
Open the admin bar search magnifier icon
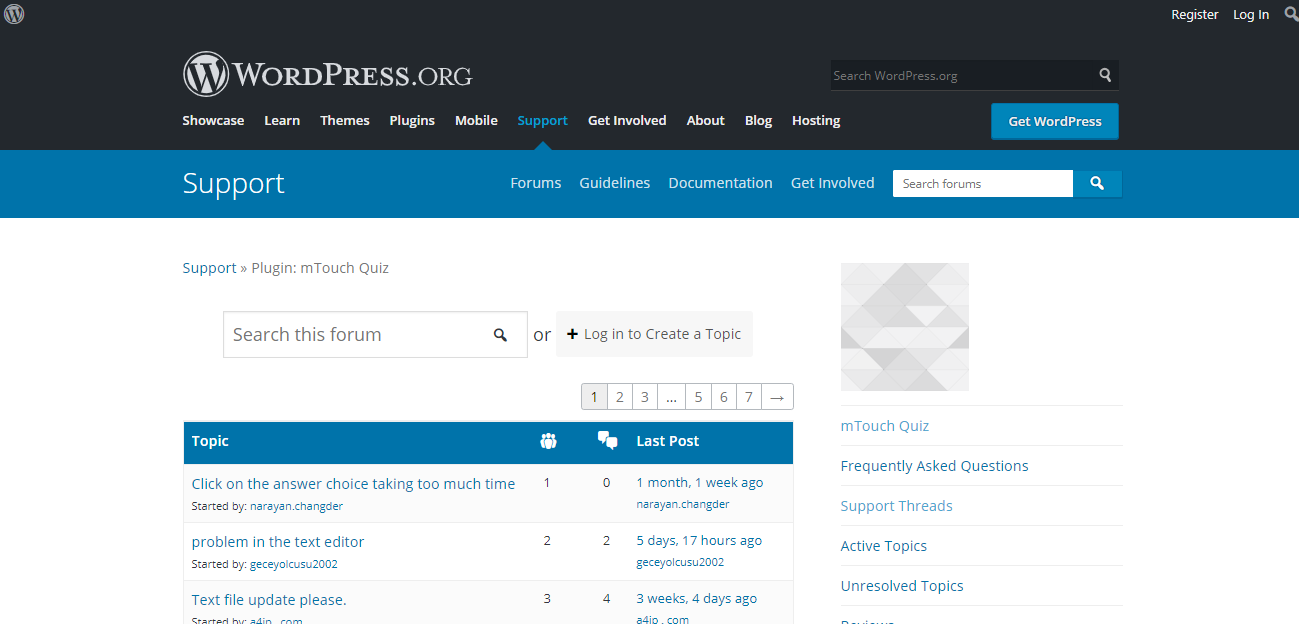[1290, 14]
